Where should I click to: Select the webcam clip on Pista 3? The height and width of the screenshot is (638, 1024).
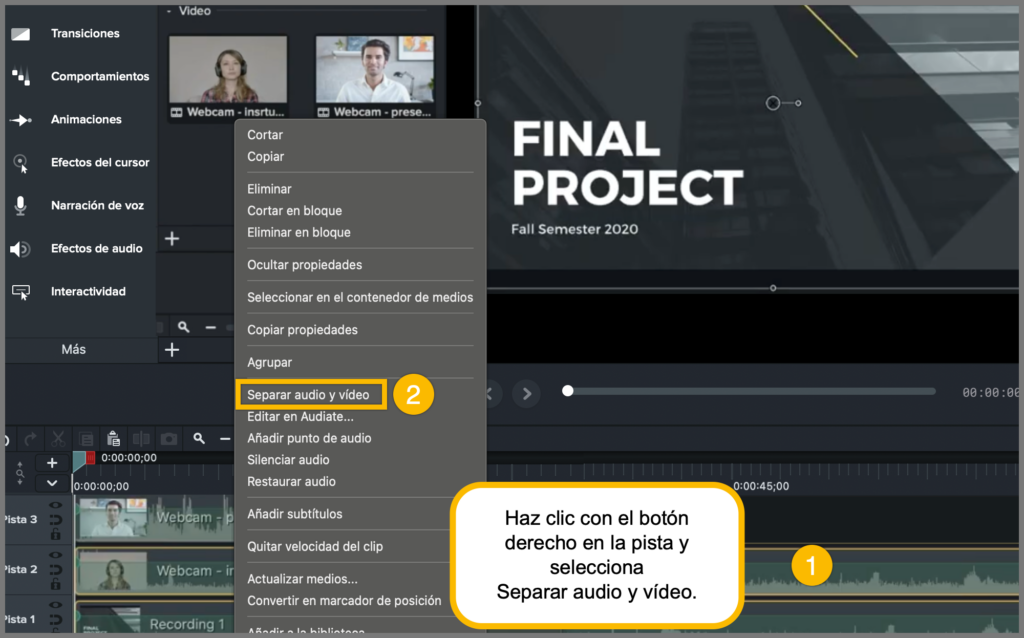pyautogui.click(x=155, y=519)
